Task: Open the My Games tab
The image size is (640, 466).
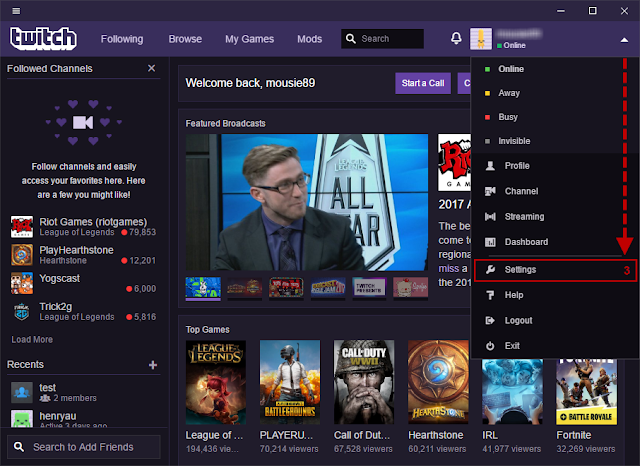Action: pos(249,39)
